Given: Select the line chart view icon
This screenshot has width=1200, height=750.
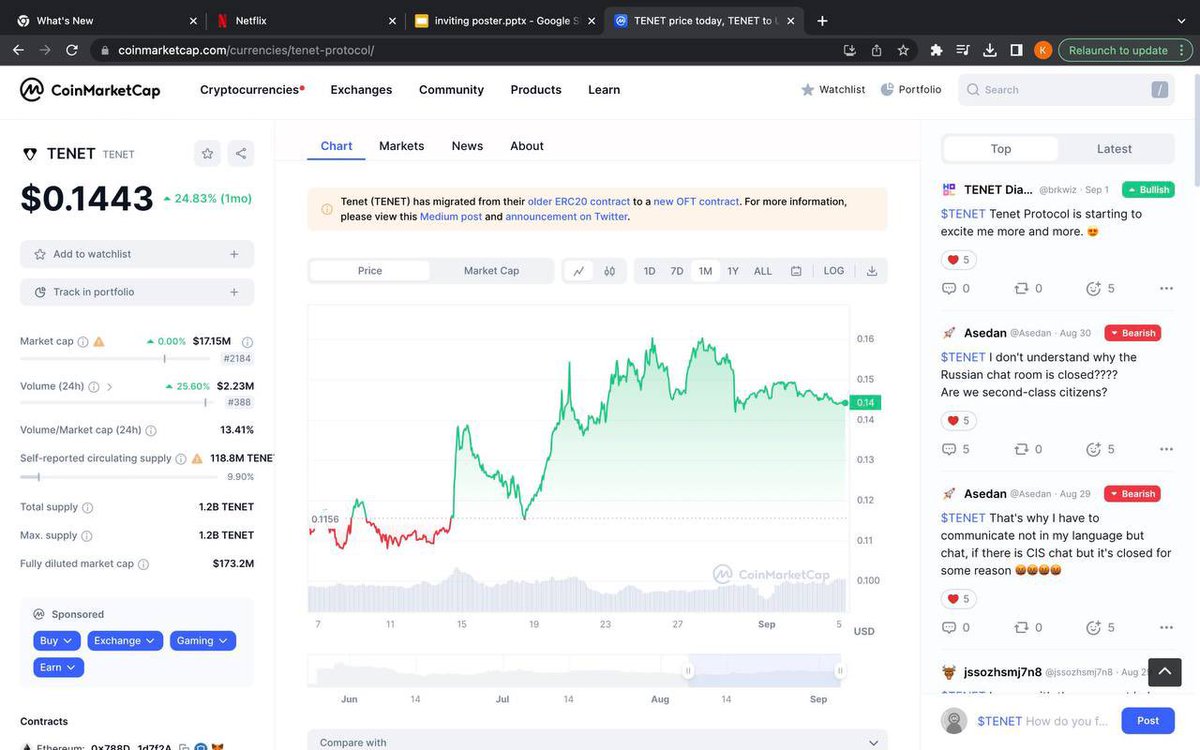Looking at the screenshot, I should tap(579, 271).
